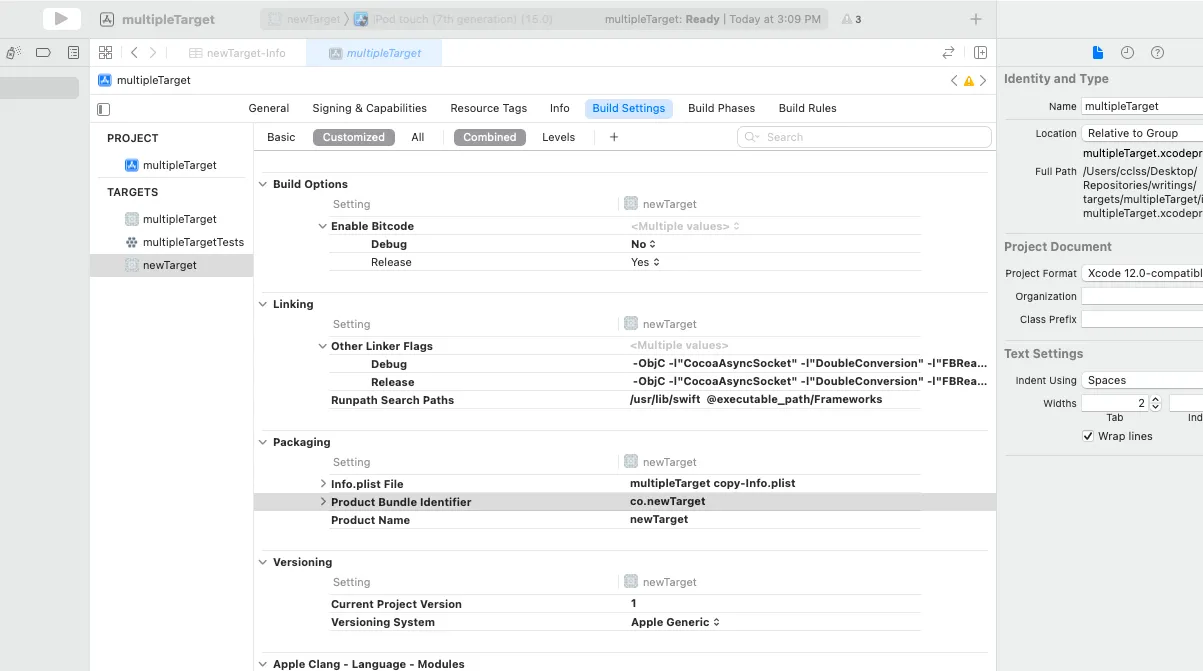The height and width of the screenshot is (671, 1203).
Task: Toggle the Wrap lines checkbox
Action: pyautogui.click(x=1088, y=436)
